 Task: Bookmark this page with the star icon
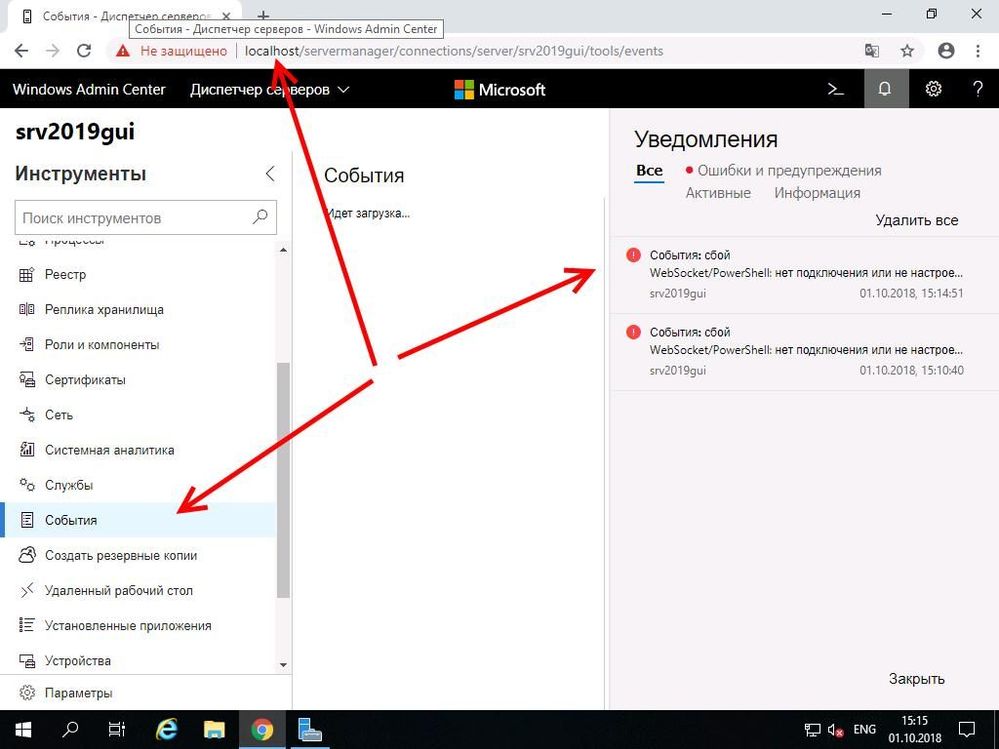coord(907,51)
